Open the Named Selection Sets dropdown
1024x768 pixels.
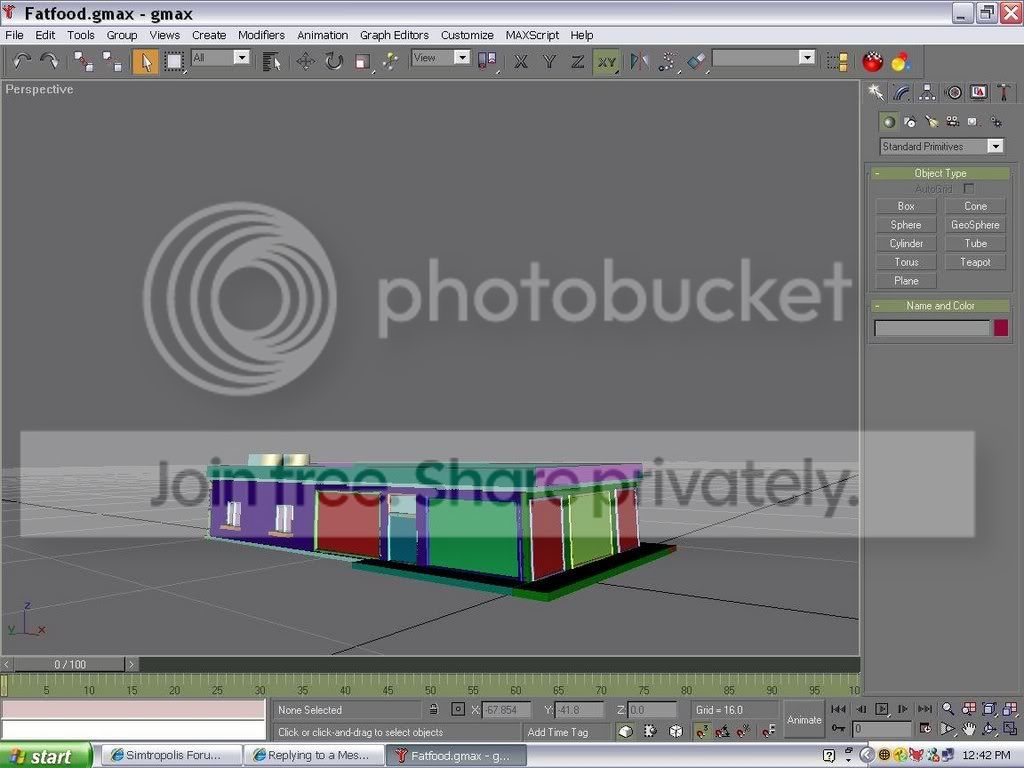click(763, 57)
